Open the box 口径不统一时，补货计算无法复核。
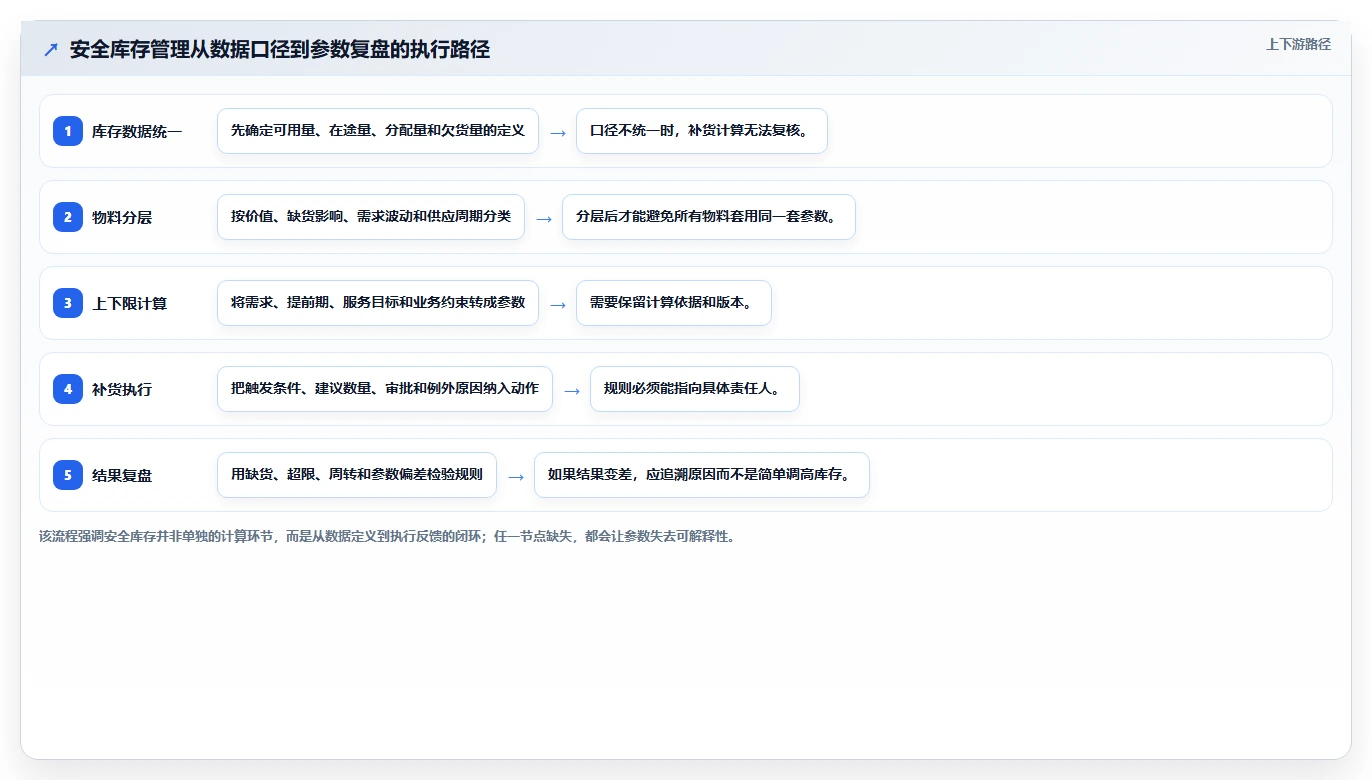Image resolution: width=1372 pixels, height=780 pixels. tap(702, 131)
